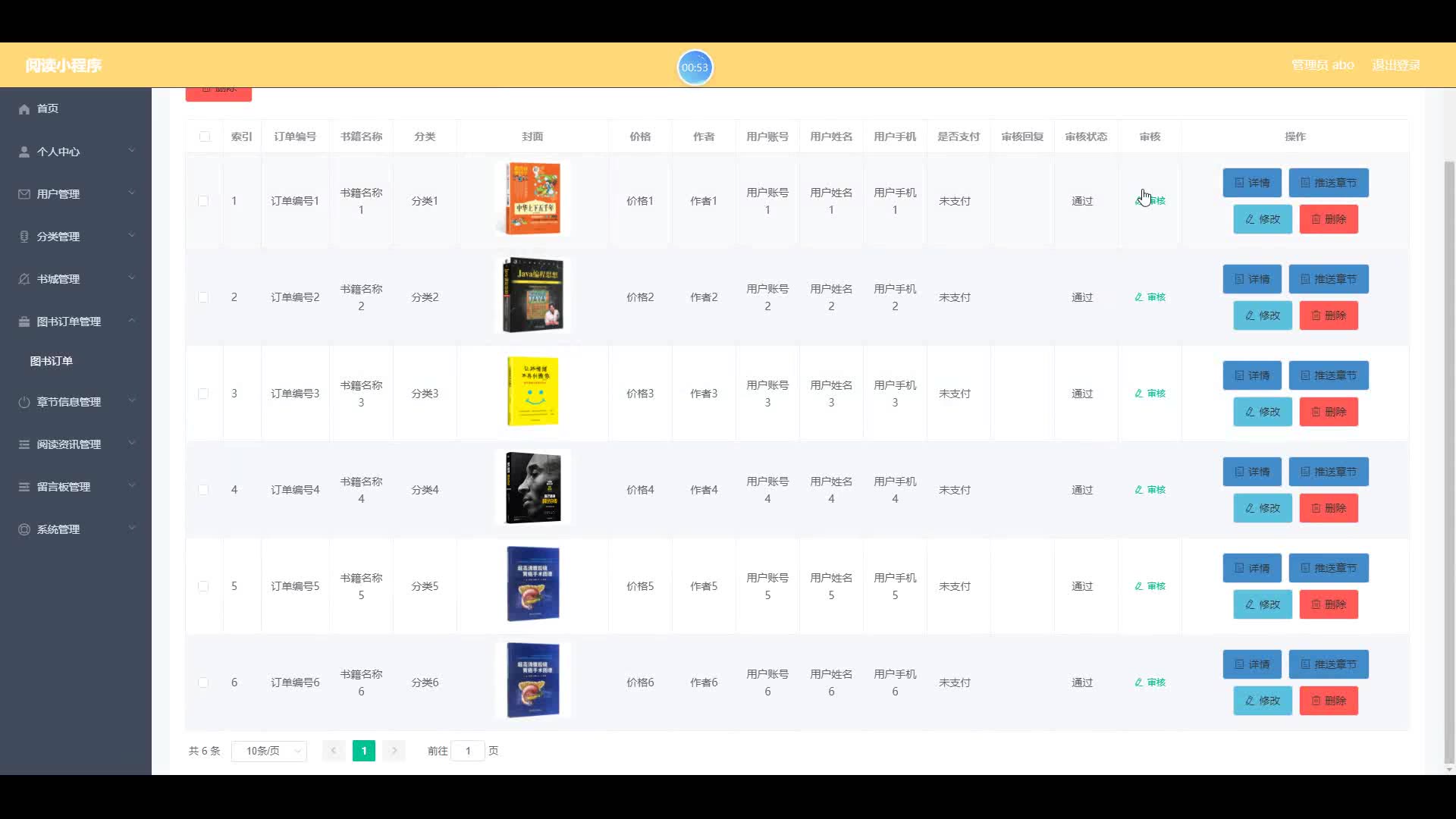Click the 审核 edit icon in row 3
This screenshot has width=1456, height=819.
coord(1138,394)
